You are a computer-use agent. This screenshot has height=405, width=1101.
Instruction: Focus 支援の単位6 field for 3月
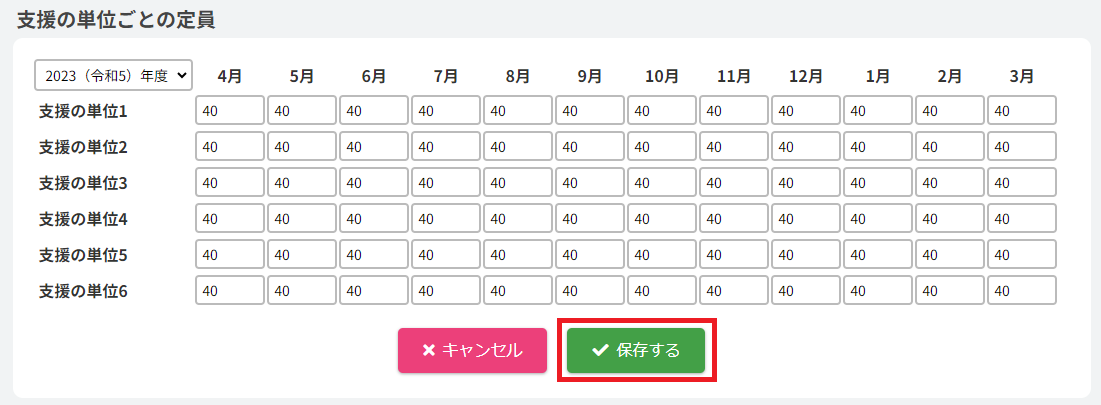pyautogui.click(x=1021, y=291)
